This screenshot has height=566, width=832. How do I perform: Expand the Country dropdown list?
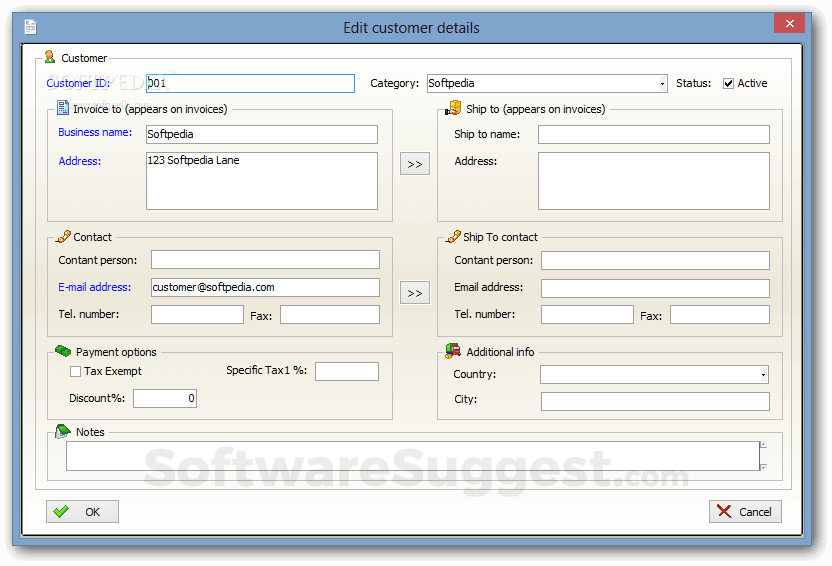point(764,375)
